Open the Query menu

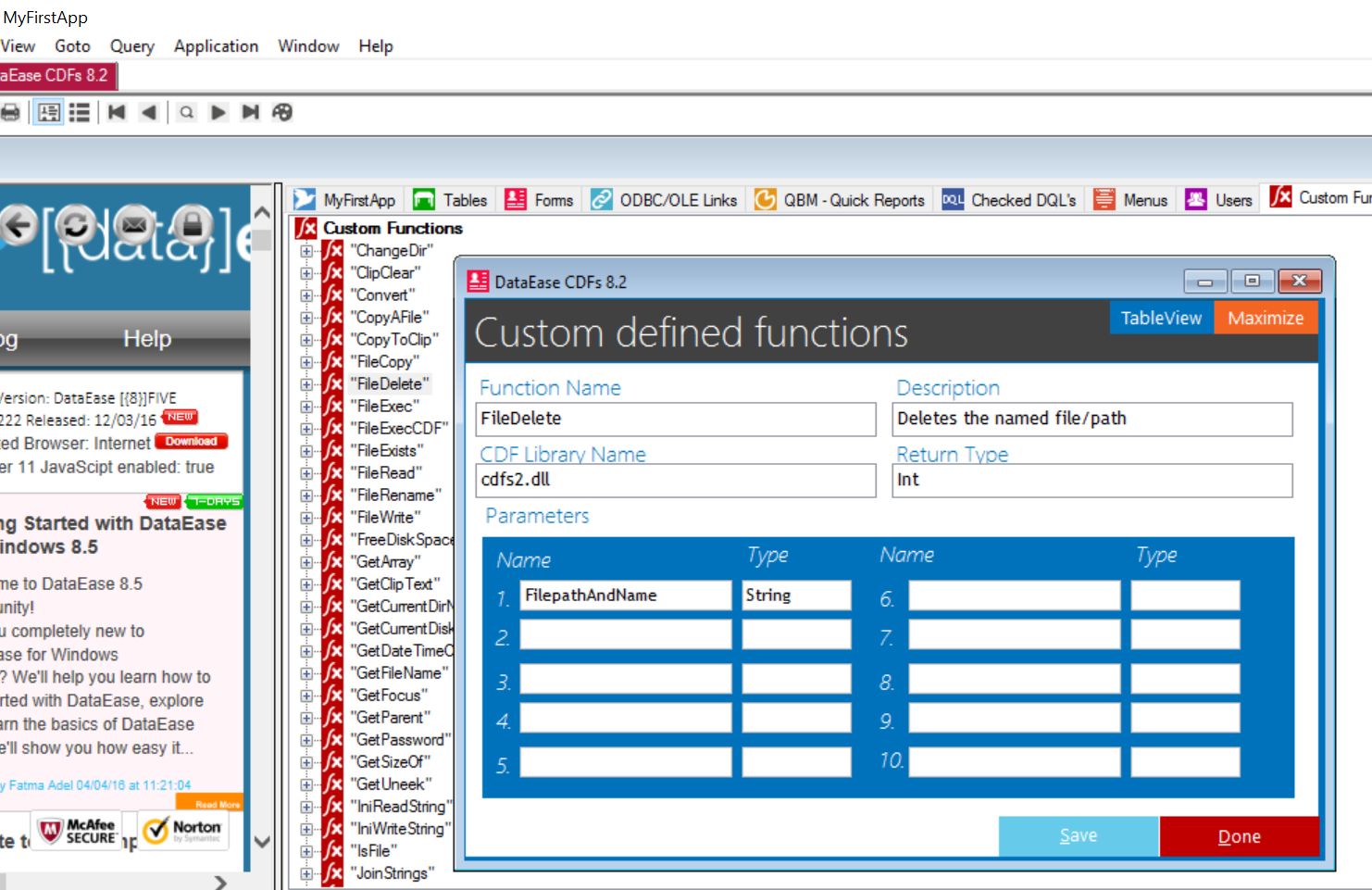pos(132,46)
